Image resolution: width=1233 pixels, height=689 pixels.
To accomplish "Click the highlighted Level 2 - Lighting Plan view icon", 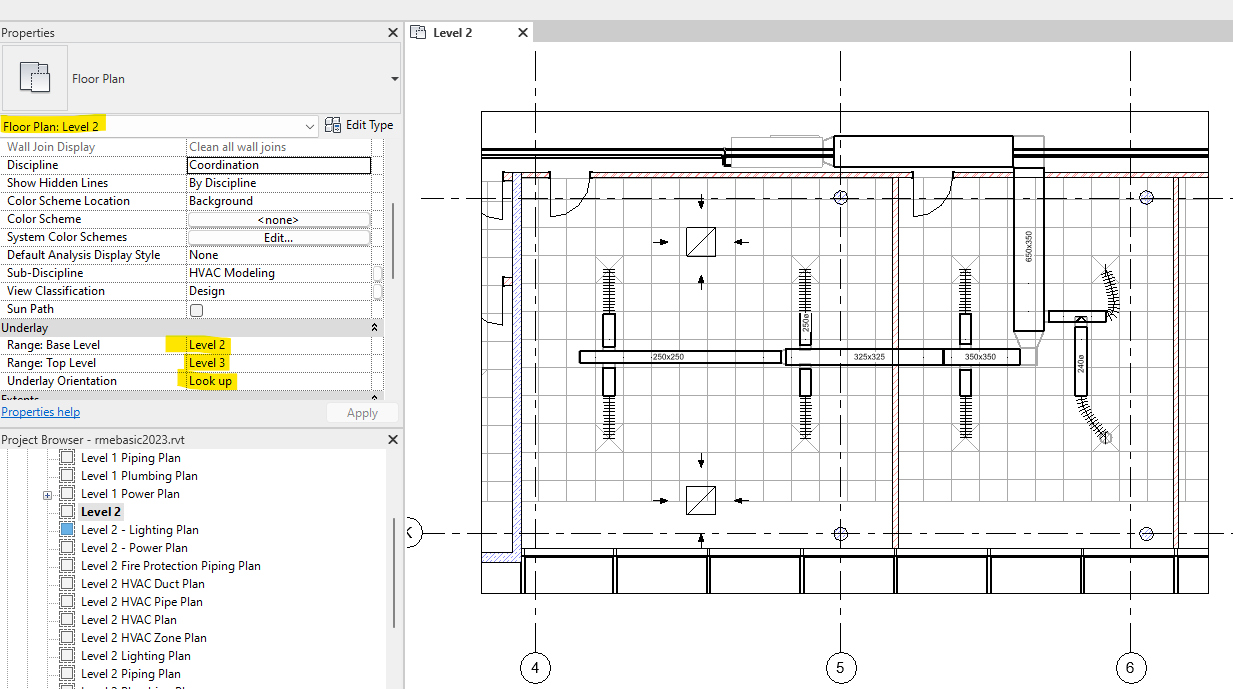I will (x=66, y=529).
